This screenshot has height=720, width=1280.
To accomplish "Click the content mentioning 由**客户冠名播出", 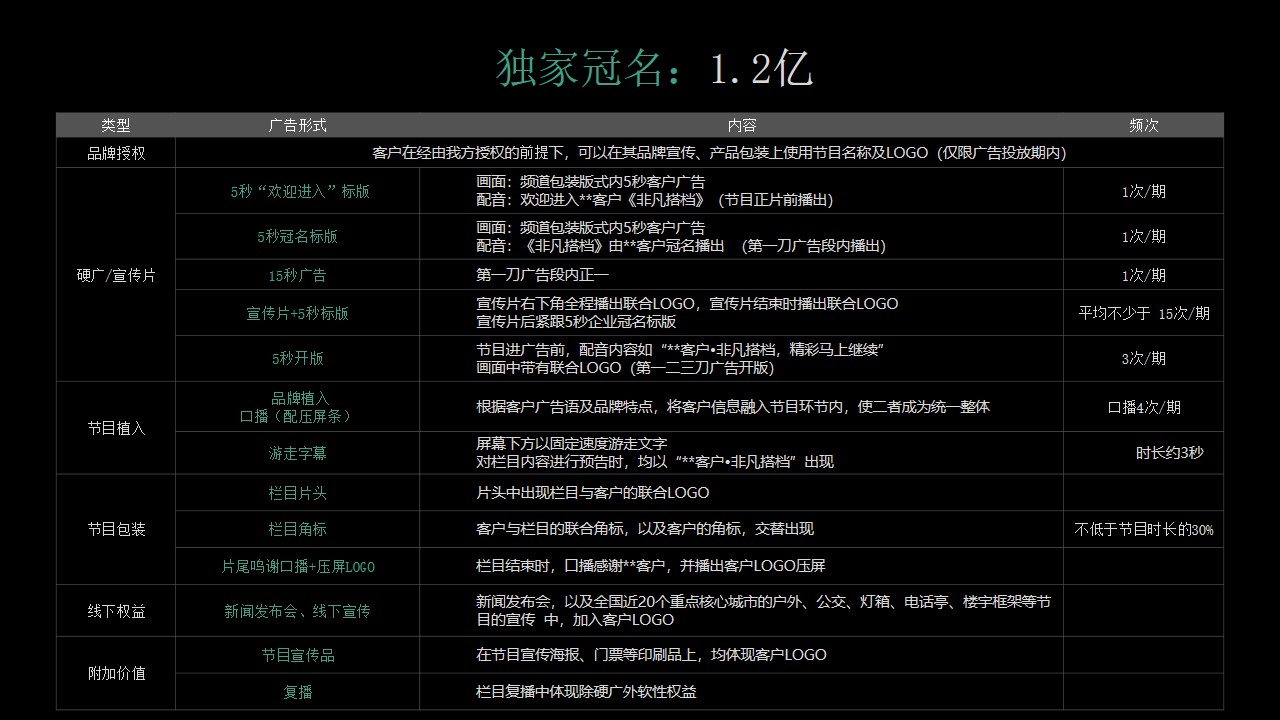I will (x=741, y=237).
